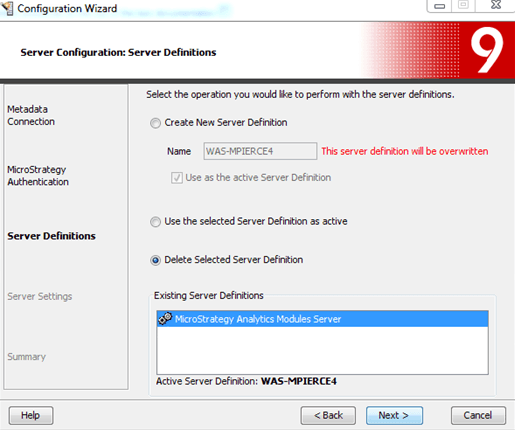Choose Use the selected Server Definition as active
This screenshot has width=515, height=430.
[x=155, y=222]
